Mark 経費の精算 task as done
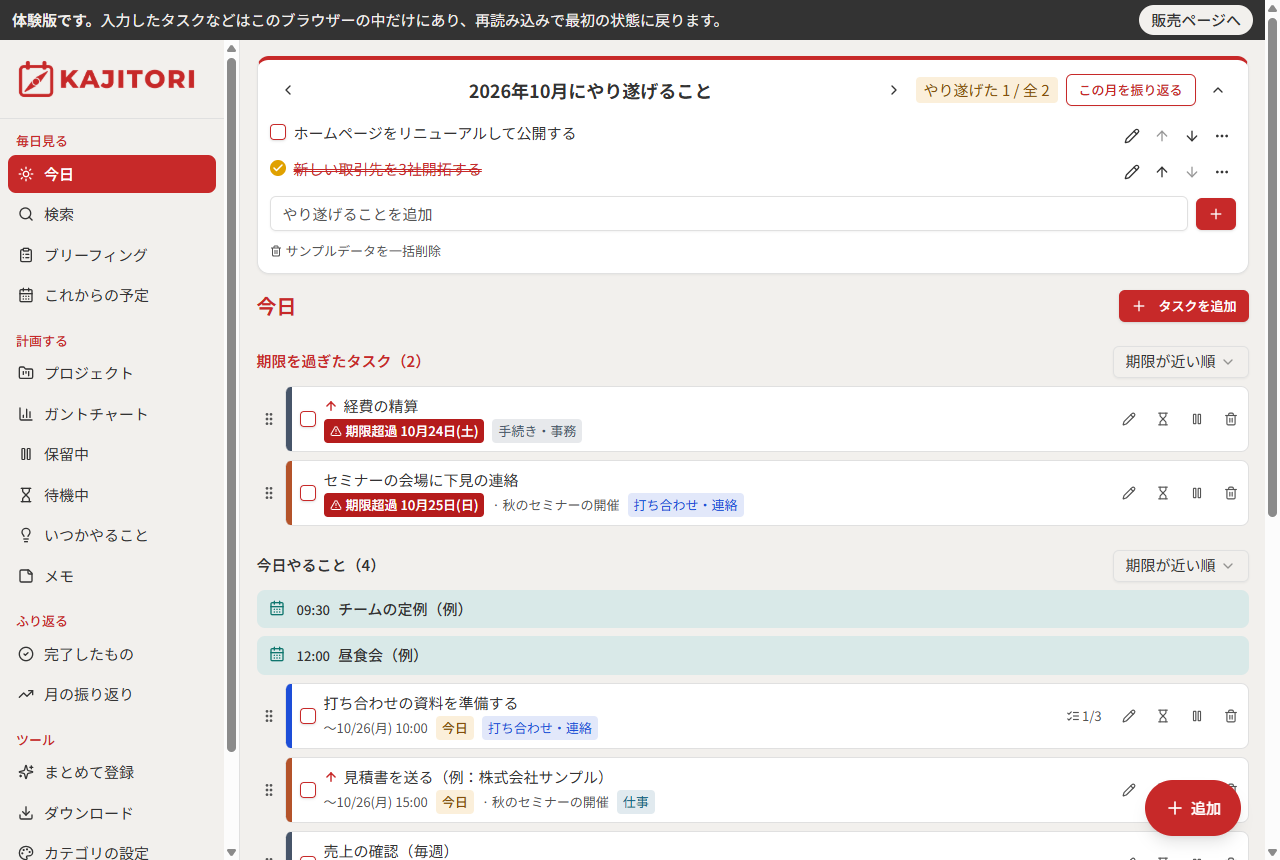Screen dimensions: 1280x860 (x=308, y=419)
